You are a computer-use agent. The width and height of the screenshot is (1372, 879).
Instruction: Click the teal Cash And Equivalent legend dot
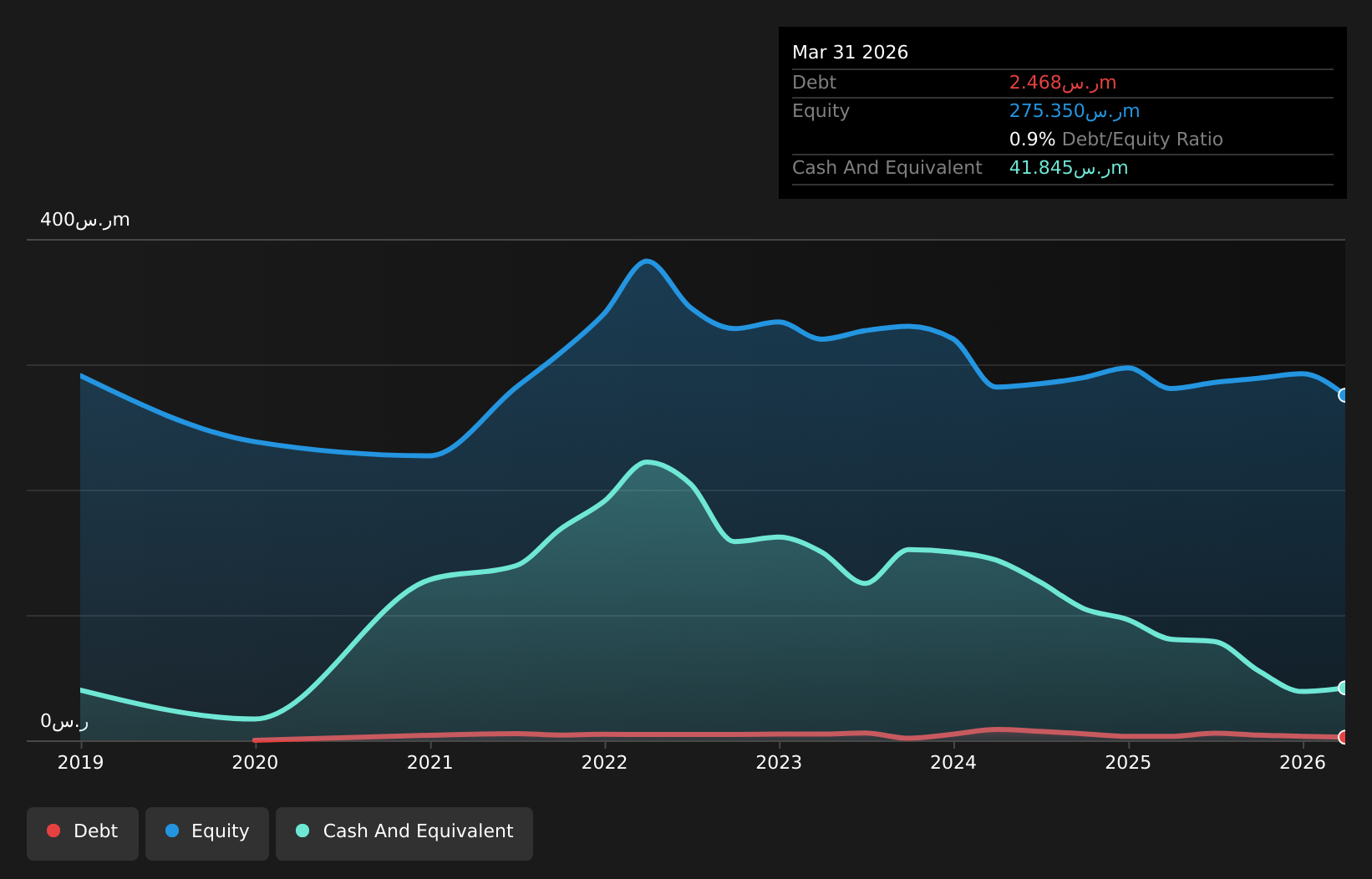302,831
